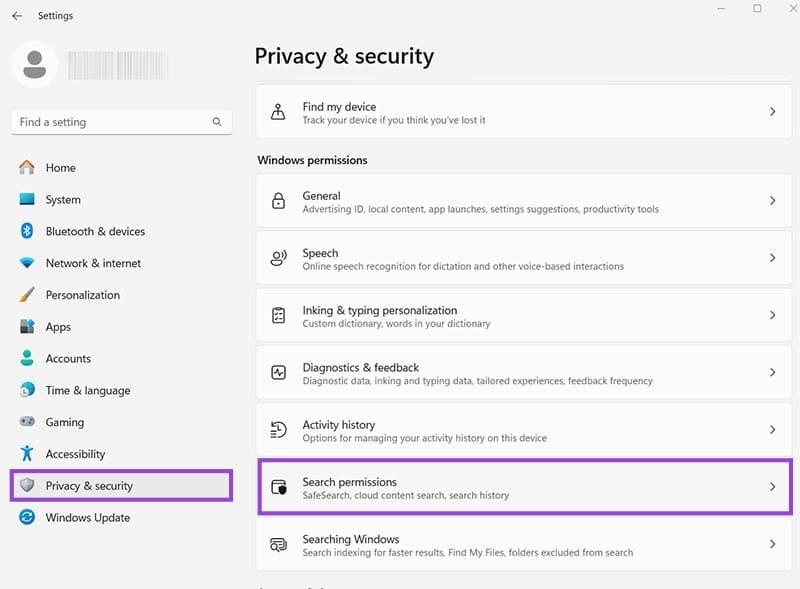Maximize the Settings window
Image resolution: width=800 pixels, height=589 pixels.
(x=757, y=8)
